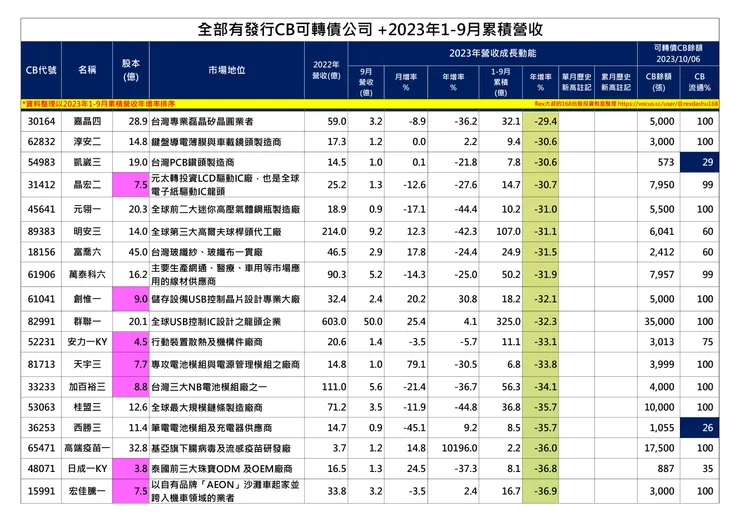The height and width of the screenshot is (523, 740).
Task: Click yearly growth value 10196.0
Action: click(459, 448)
